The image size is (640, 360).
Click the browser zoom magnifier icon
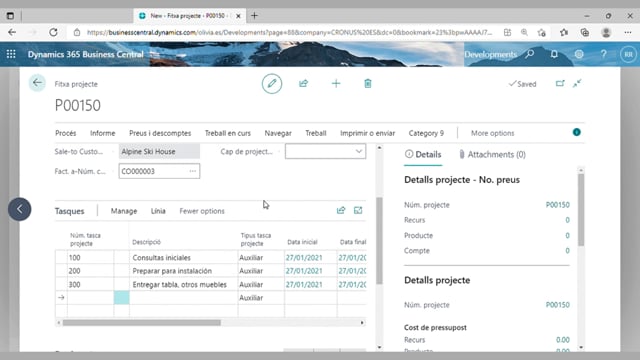(x=524, y=32)
